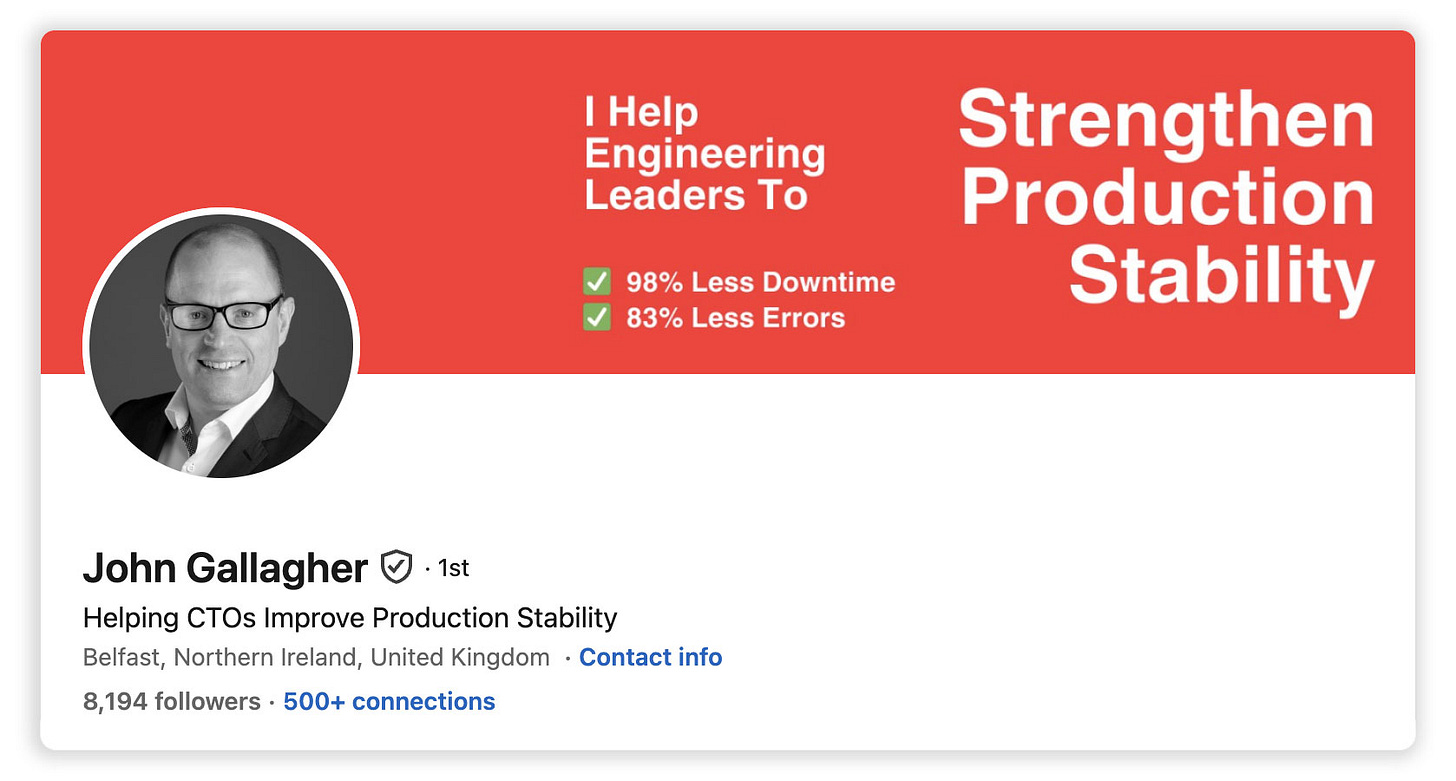Open John Gallagher's circular profile photo
This screenshot has height=781, width=1456.
(221, 345)
